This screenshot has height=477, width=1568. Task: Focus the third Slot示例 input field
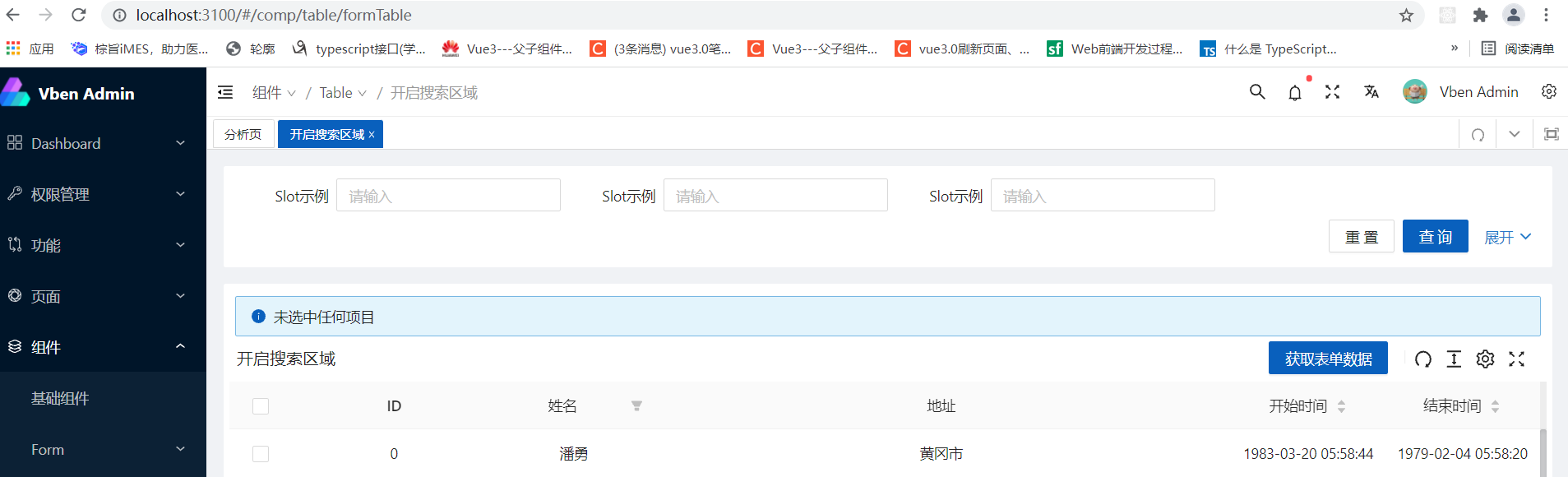(1103, 196)
